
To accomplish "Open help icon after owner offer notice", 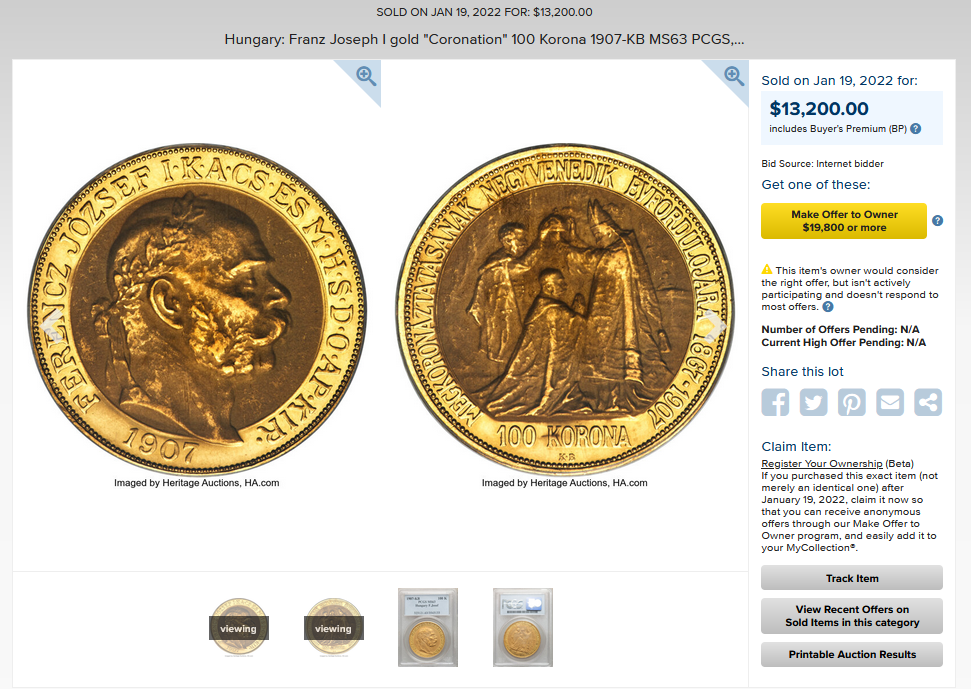I will pyautogui.click(x=828, y=306).
